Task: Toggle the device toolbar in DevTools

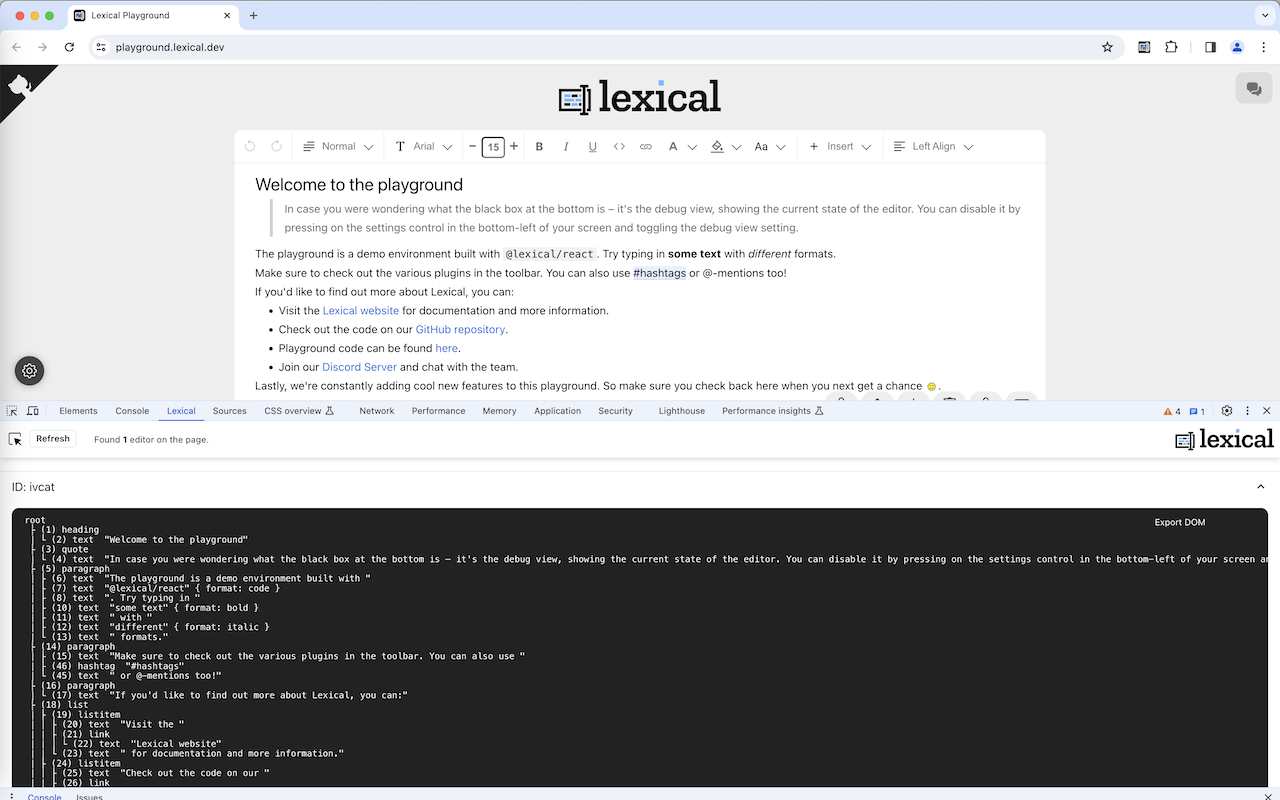Action: (35, 410)
